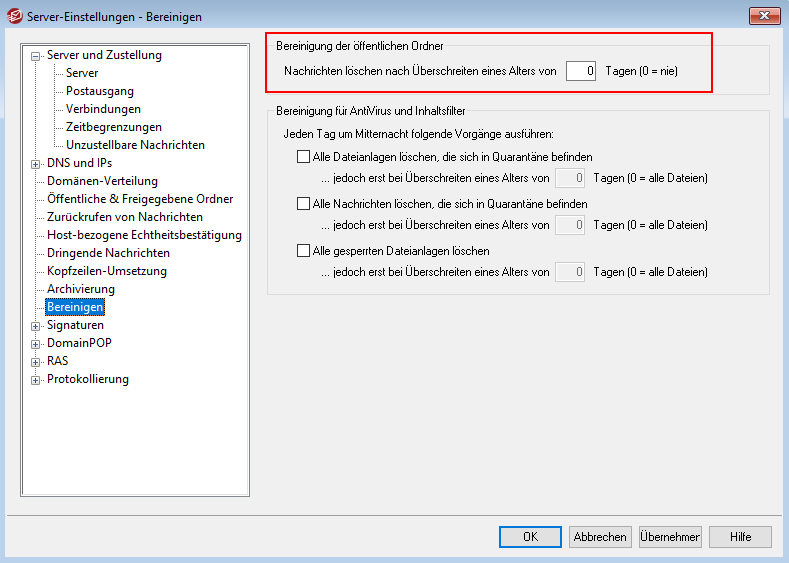Click the public folder message age days field
The height and width of the screenshot is (563, 789).
(x=581, y=71)
